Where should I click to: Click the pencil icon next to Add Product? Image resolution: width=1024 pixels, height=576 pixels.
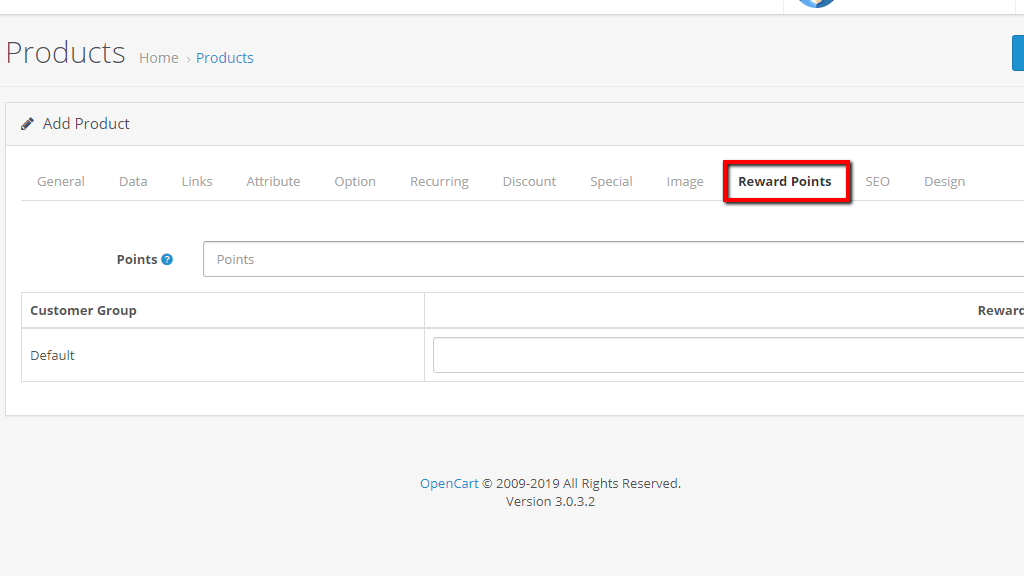click(x=27, y=124)
